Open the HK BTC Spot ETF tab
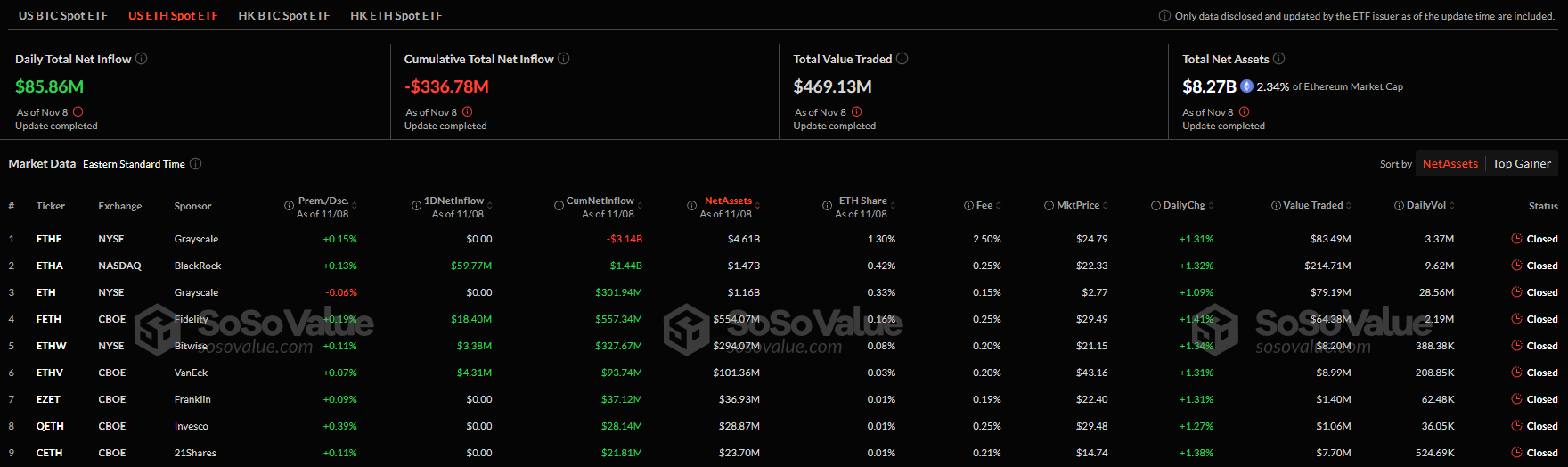The height and width of the screenshot is (467, 1568). (284, 15)
